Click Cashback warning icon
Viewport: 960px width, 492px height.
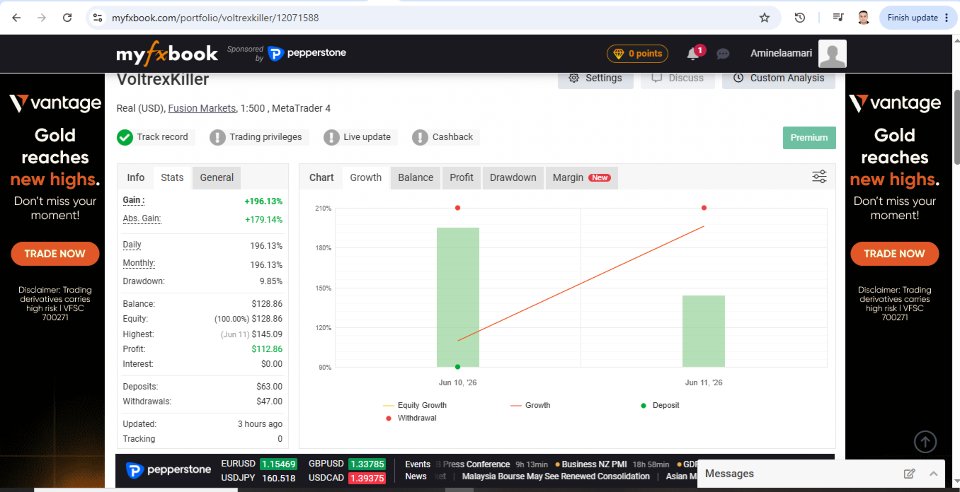pos(420,137)
